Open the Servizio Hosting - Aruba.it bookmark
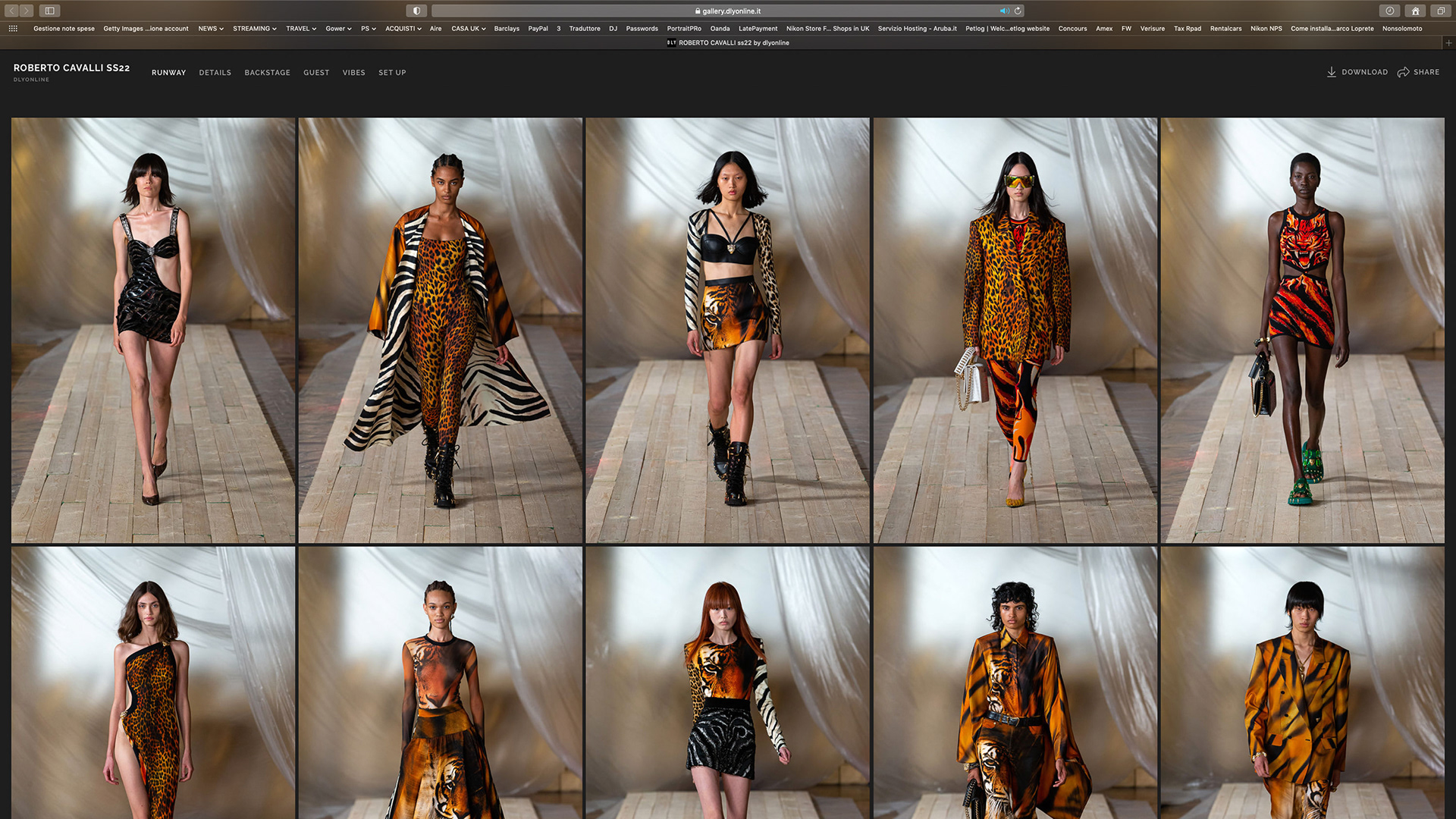The height and width of the screenshot is (819, 1456). [917, 28]
